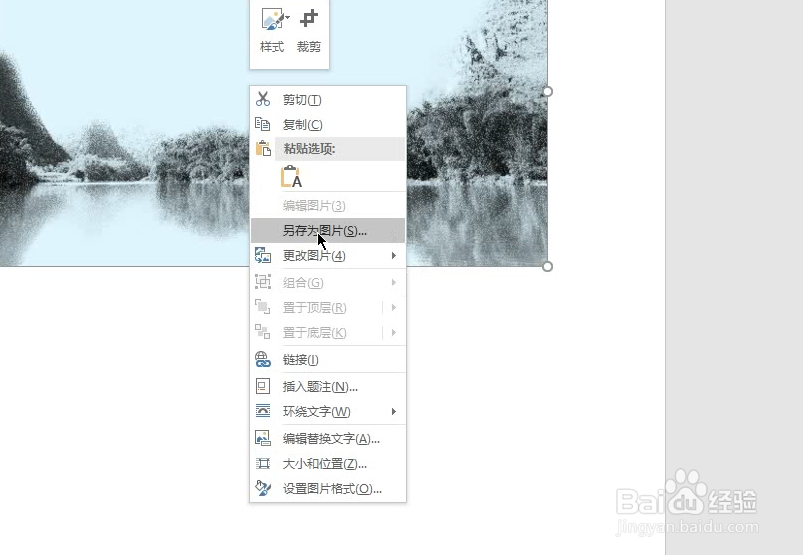
Task: Click the 置于底层 send to back icon
Action: 263,332
